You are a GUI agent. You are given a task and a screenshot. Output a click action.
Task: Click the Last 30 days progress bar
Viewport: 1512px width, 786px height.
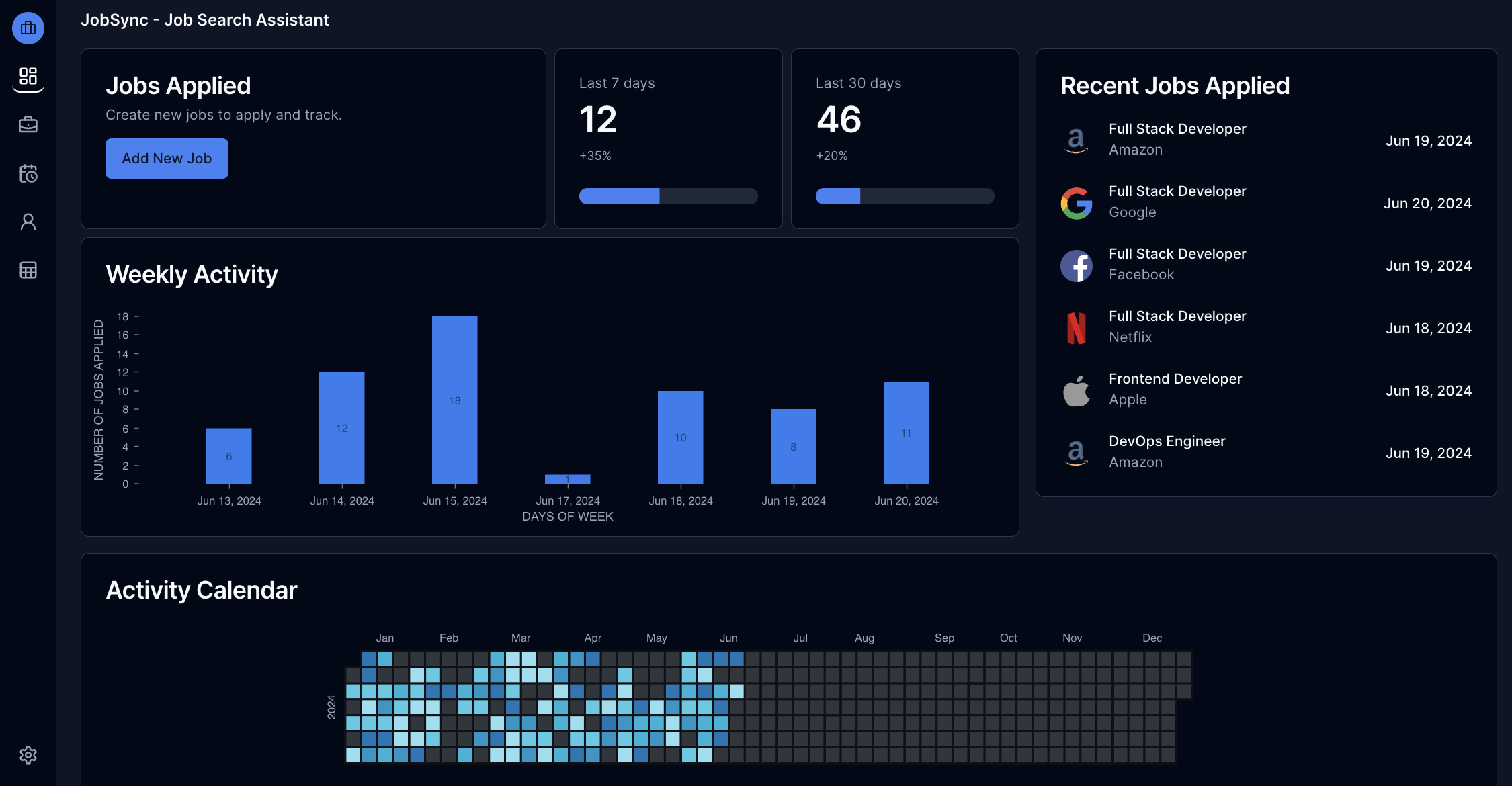905,196
